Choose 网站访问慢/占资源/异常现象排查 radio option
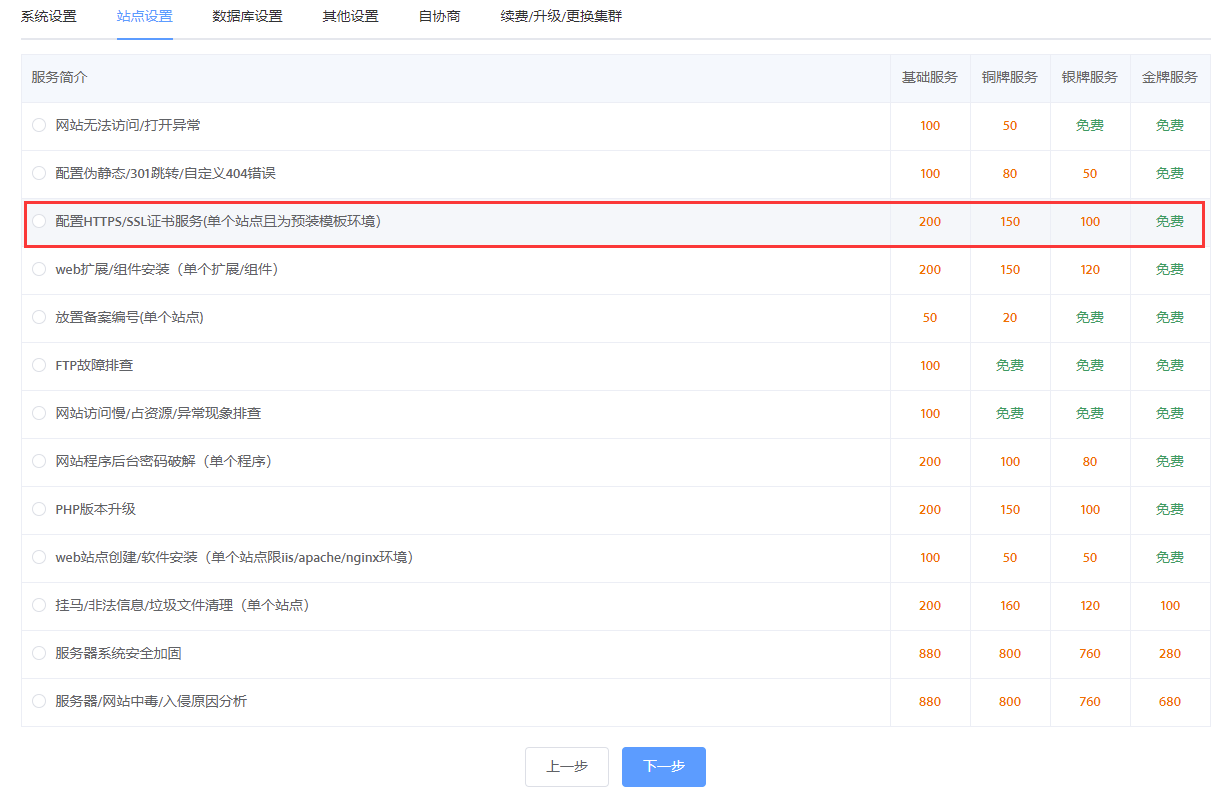Image resolution: width=1217 pixels, height=800 pixels. tap(39, 413)
